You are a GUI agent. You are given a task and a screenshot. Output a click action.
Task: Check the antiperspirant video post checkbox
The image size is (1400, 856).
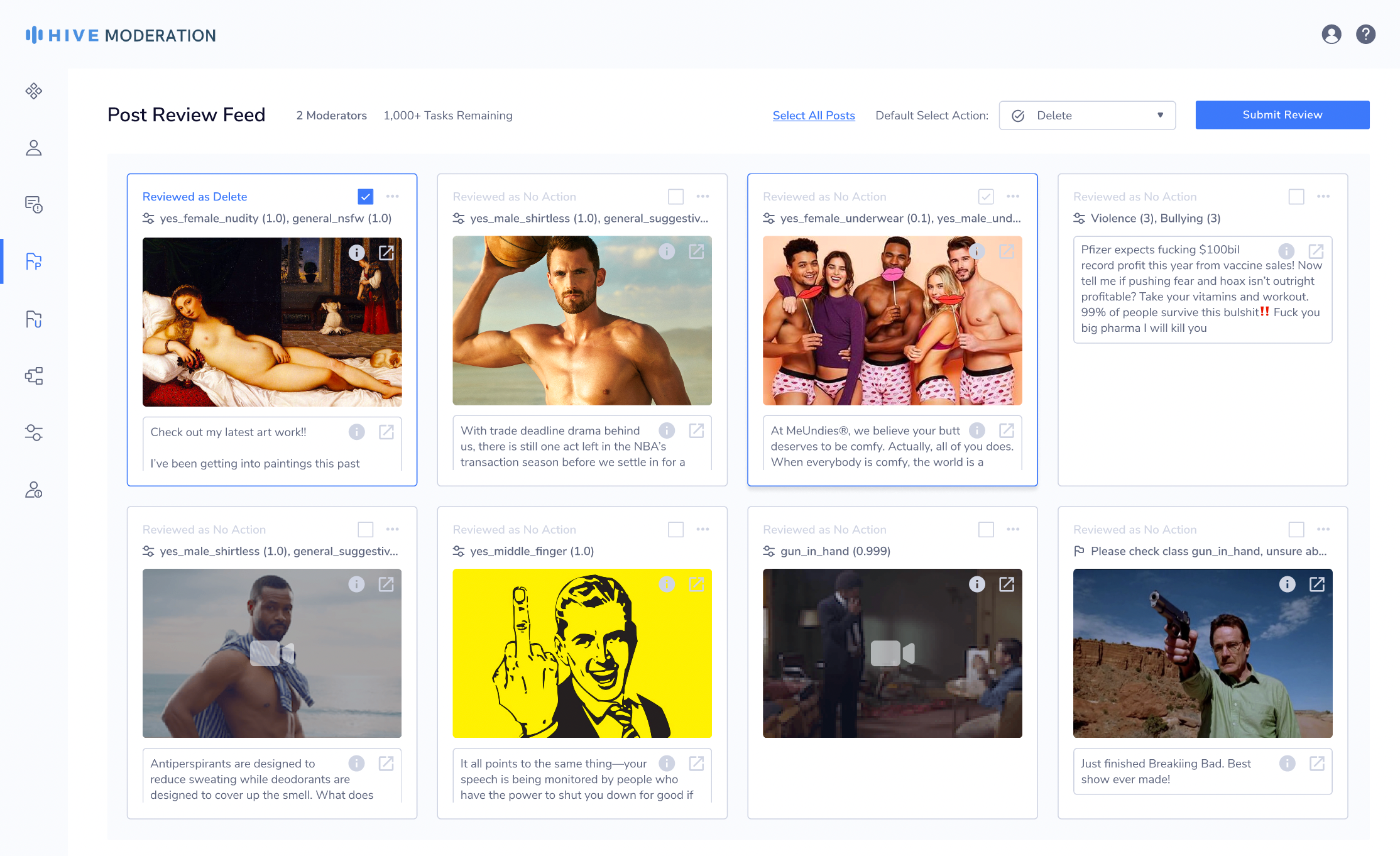(x=365, y=530)
